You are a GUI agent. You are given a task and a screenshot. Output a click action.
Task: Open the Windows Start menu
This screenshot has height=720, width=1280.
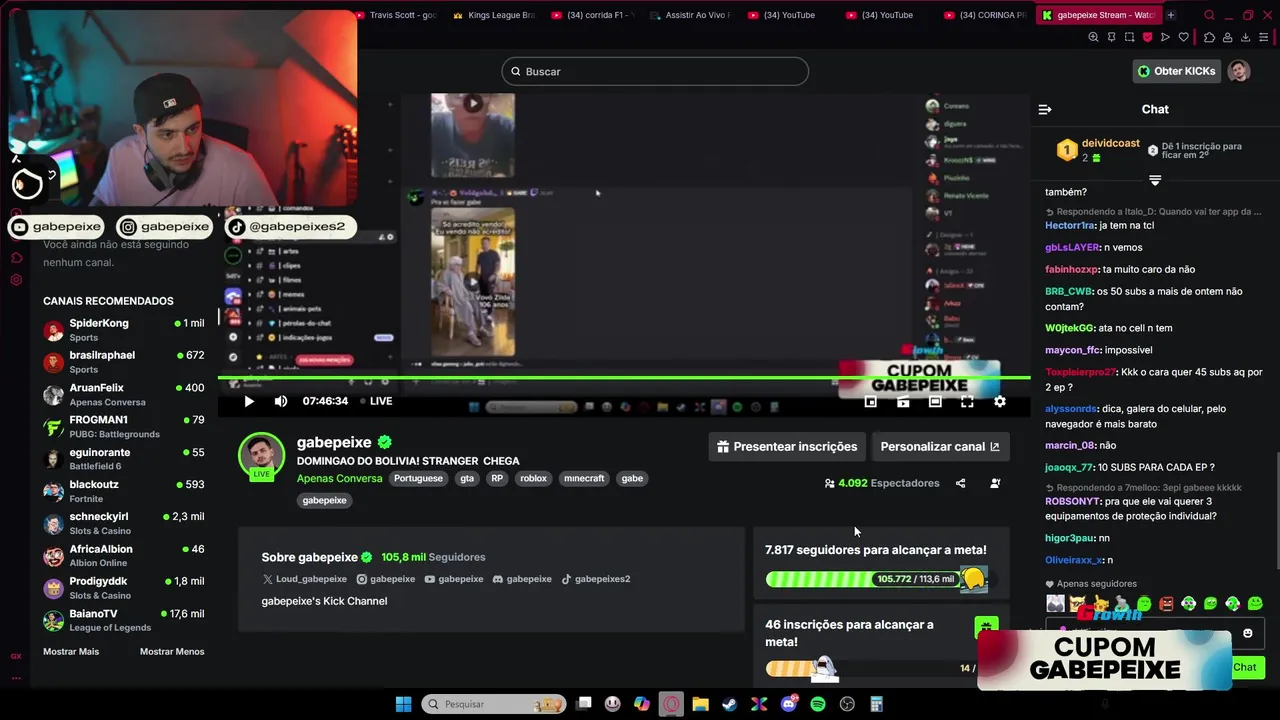(403, 704)
